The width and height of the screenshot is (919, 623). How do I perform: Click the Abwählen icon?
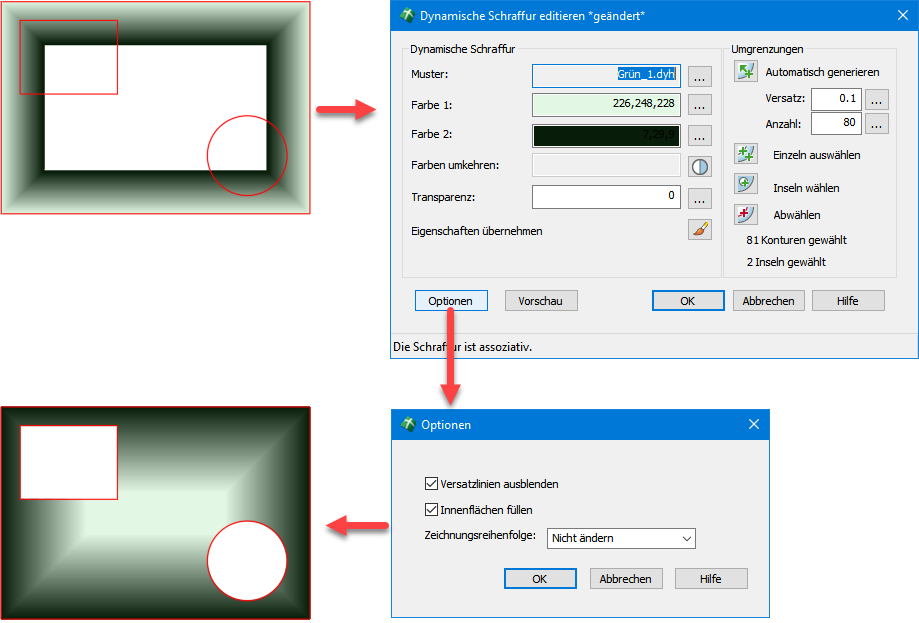(x=746, y=214)
